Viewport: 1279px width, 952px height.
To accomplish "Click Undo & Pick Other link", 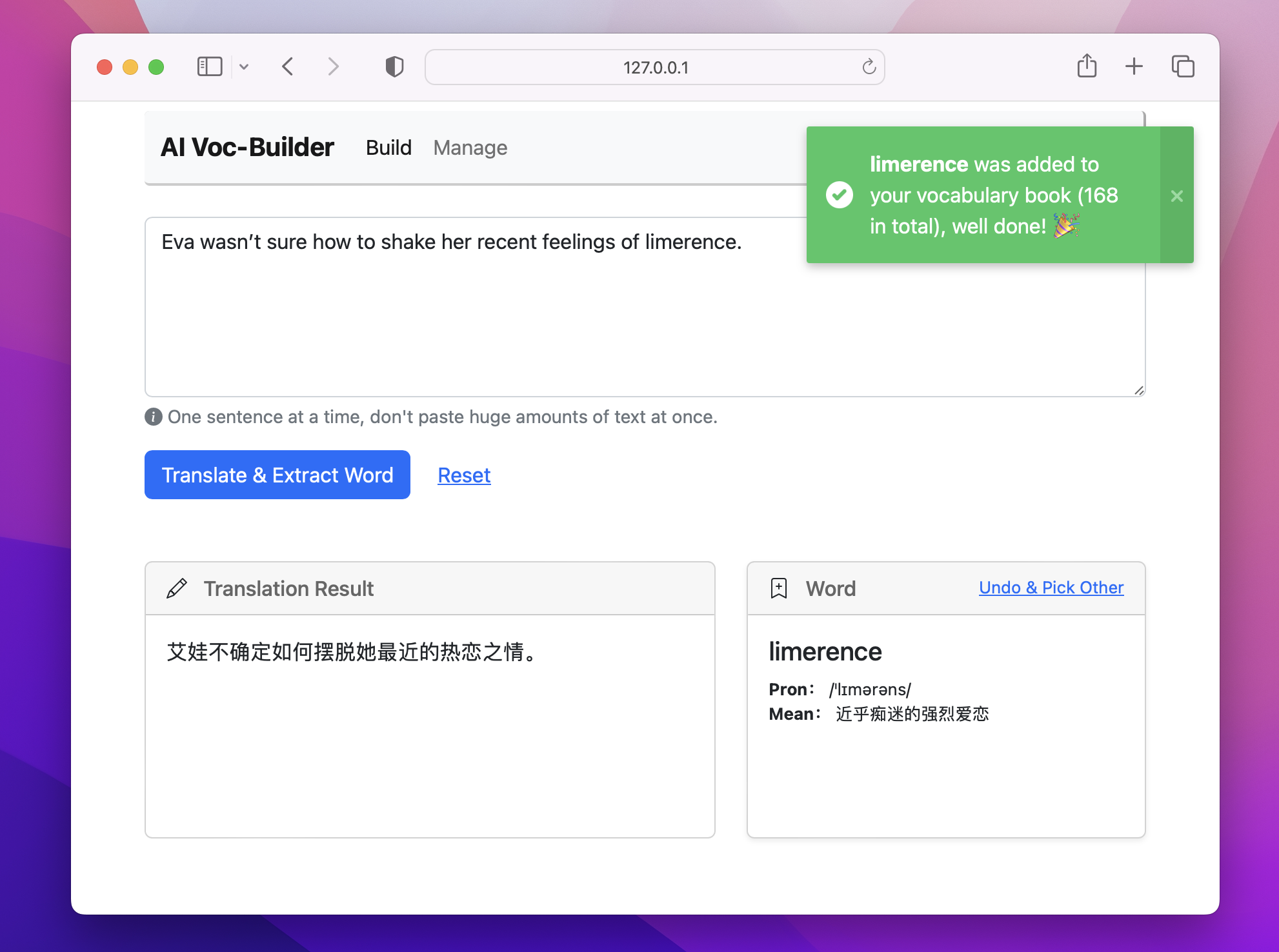I will (1051, 588).
